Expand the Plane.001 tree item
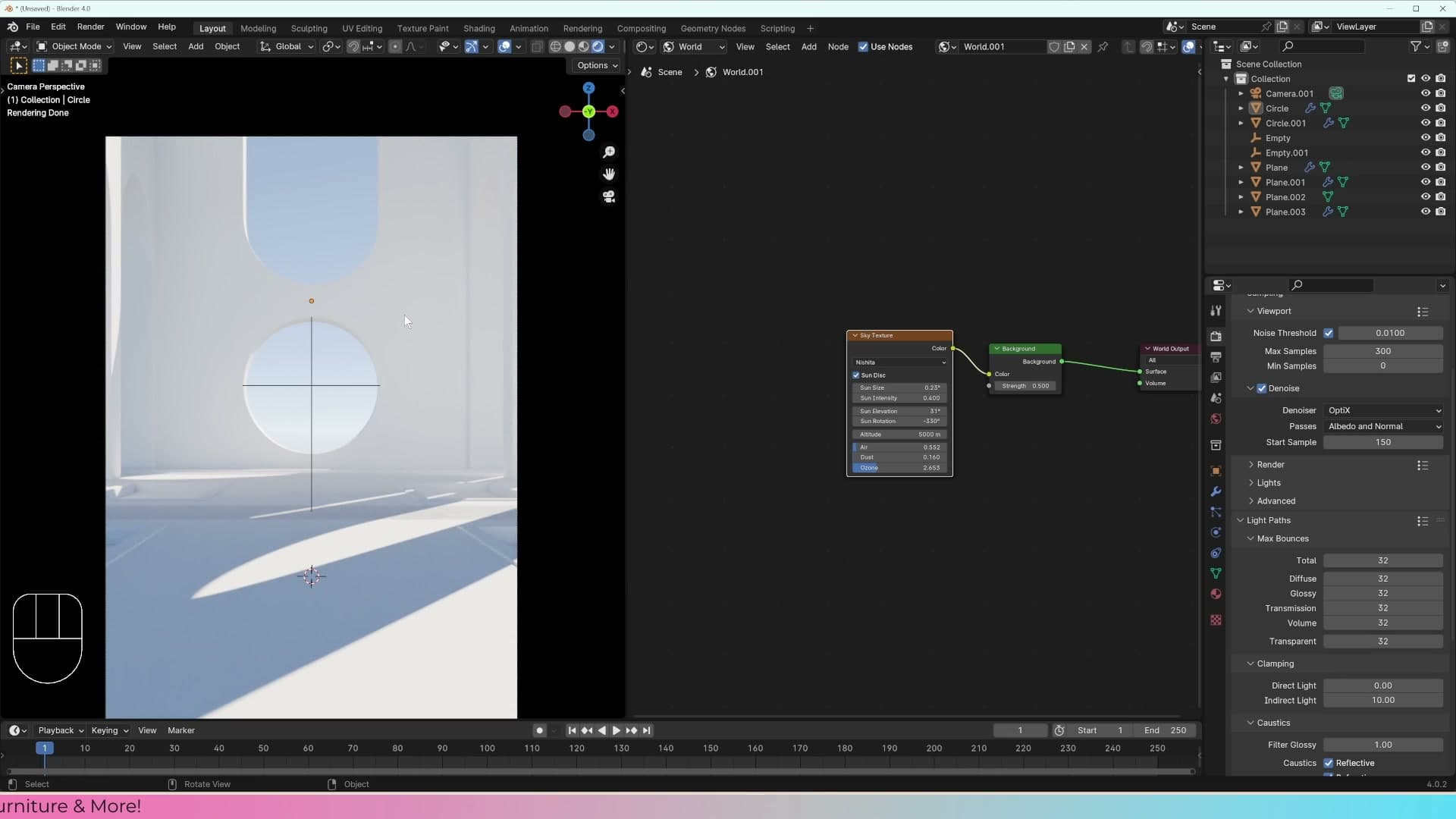 pyautogui.click(x=1241, y=182)
